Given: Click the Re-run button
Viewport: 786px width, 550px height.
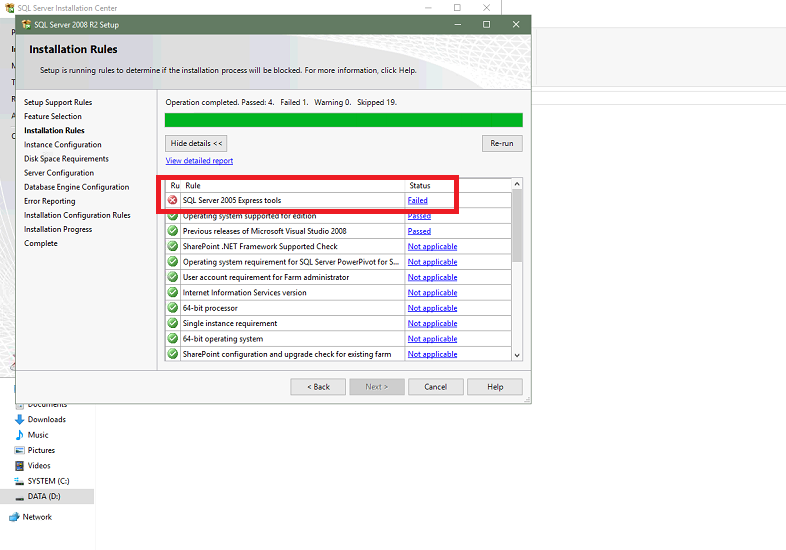Looking at the screenshot, I should pyautogui.click(x=502, y=143).
